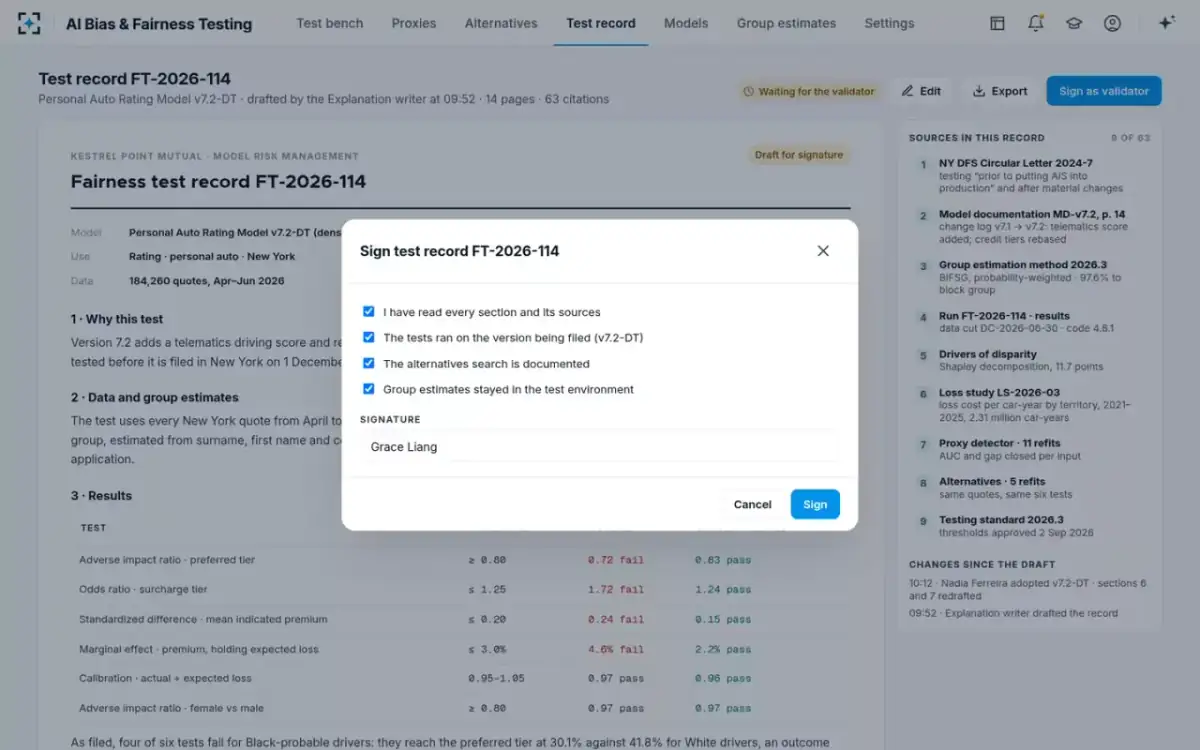Click 'Fairness test record FT-2026-114' heading
The height and width of the screenshot is (750, 1200).
(x=218, y=182)
